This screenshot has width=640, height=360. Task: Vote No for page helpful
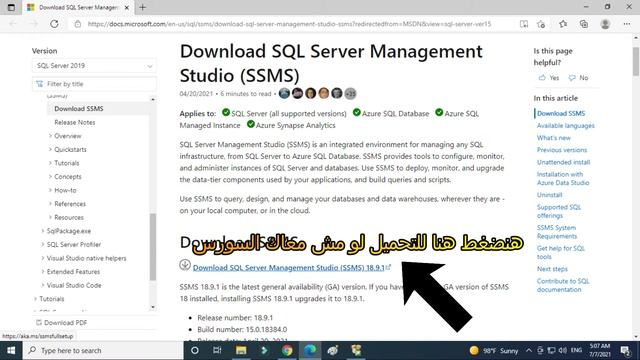pyautogui.click(x=579, y=78)
